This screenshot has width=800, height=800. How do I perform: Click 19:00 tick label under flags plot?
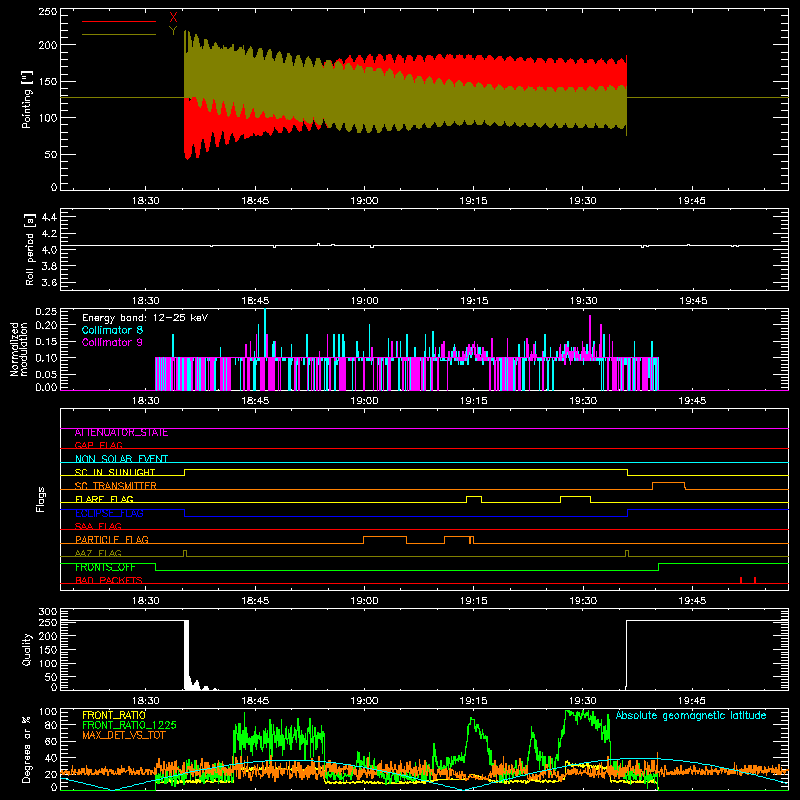(364, 601)
